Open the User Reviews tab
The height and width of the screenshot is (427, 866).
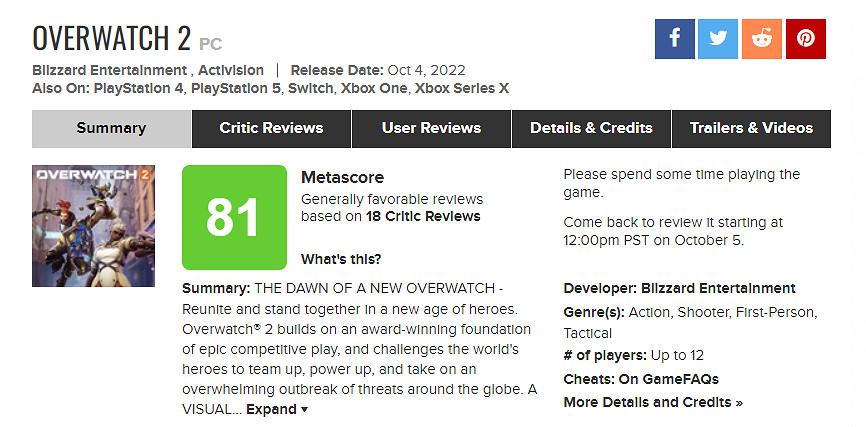pyautogui.click(x=431, y=128)
